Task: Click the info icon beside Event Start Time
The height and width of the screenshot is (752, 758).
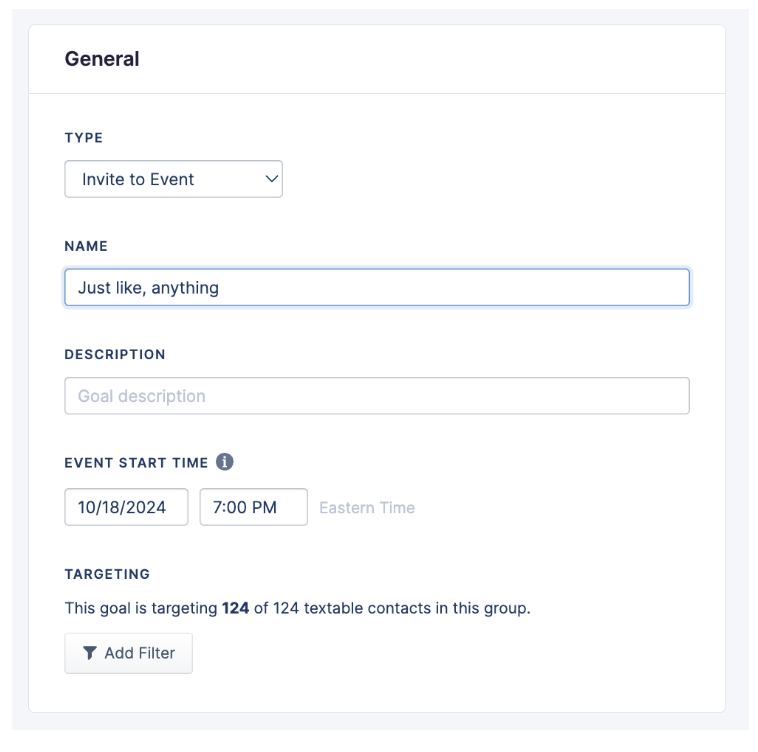Action: point(225,463)
